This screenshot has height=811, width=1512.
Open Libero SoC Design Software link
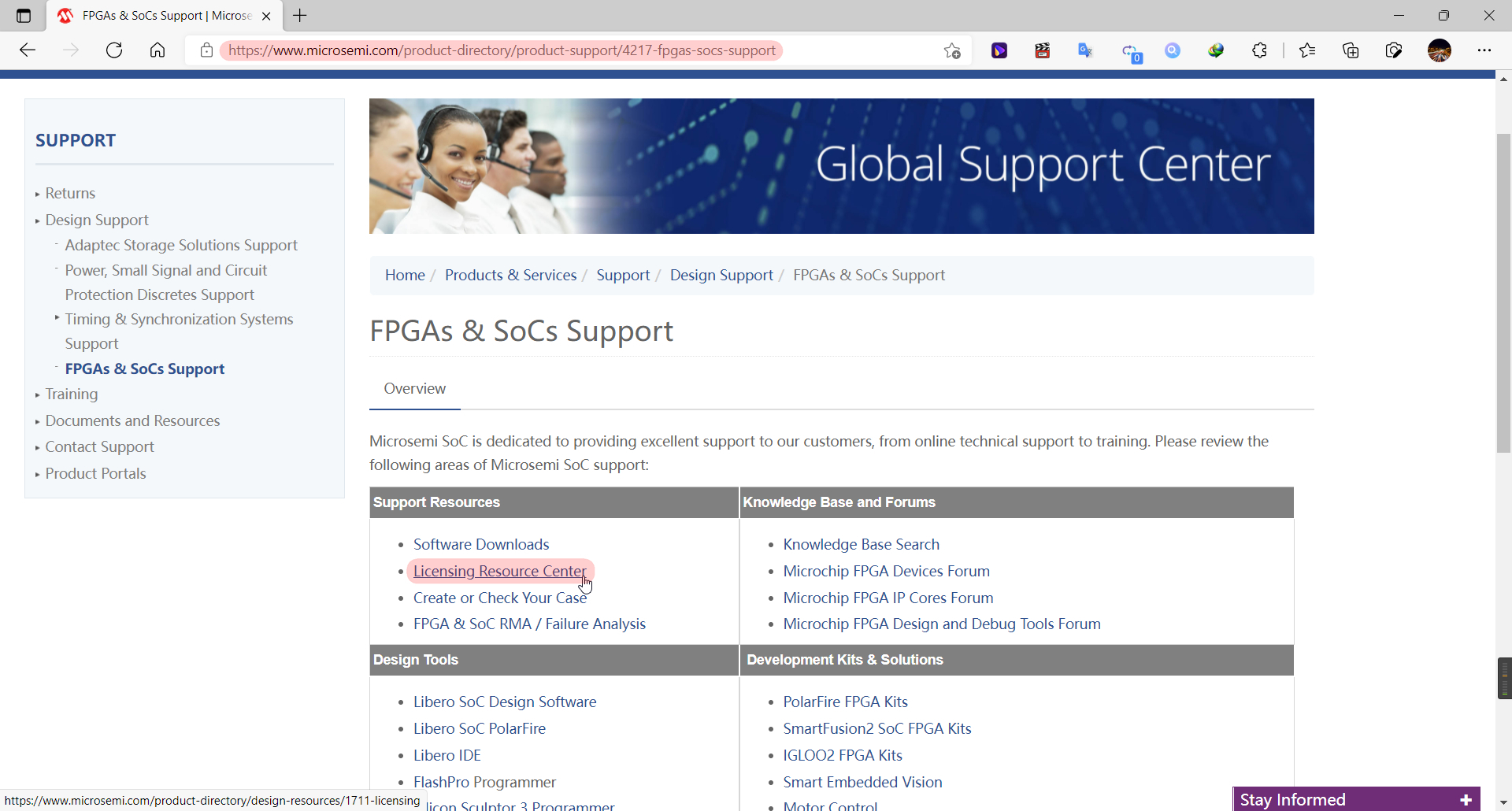(505, 702)
